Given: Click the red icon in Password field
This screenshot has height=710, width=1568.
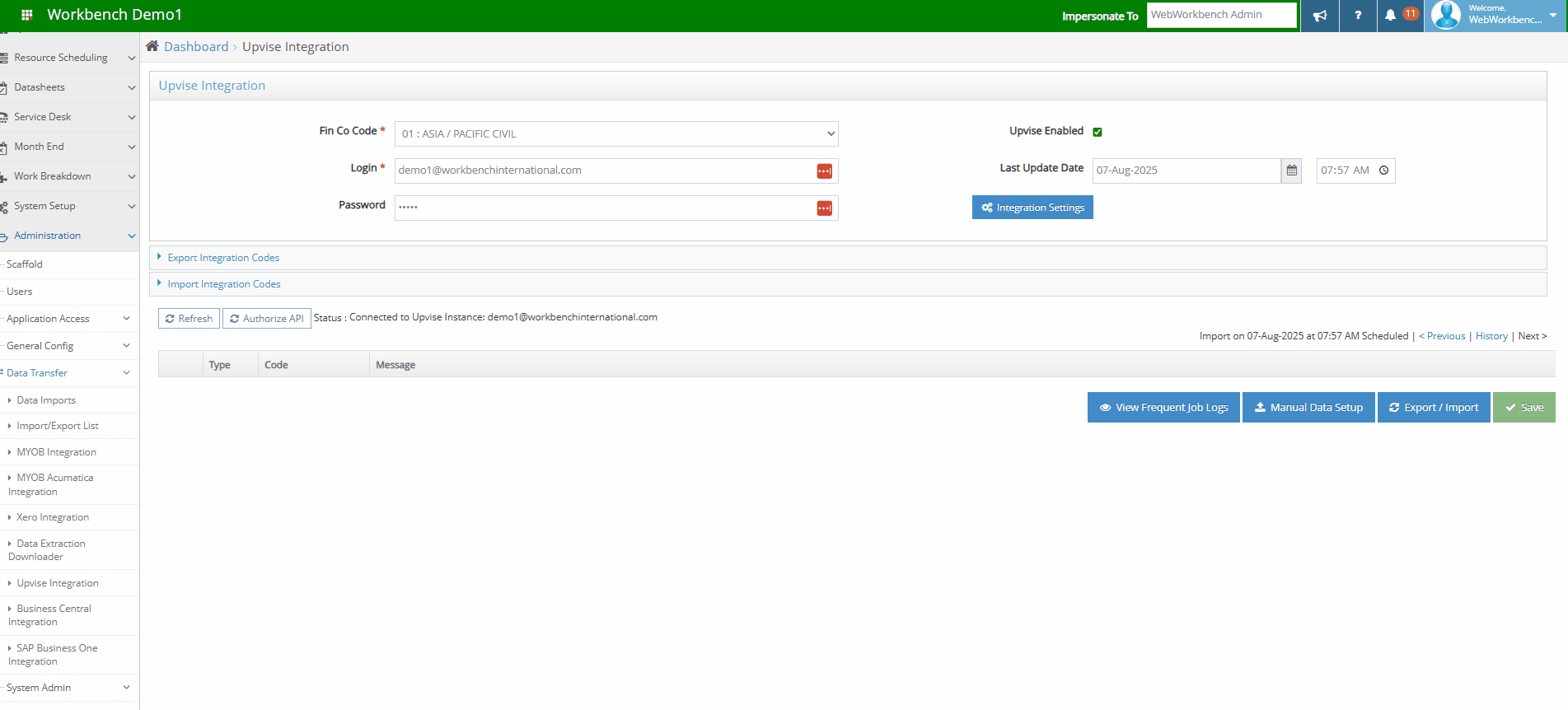Looking at the screenshot, I should point(824,208).
